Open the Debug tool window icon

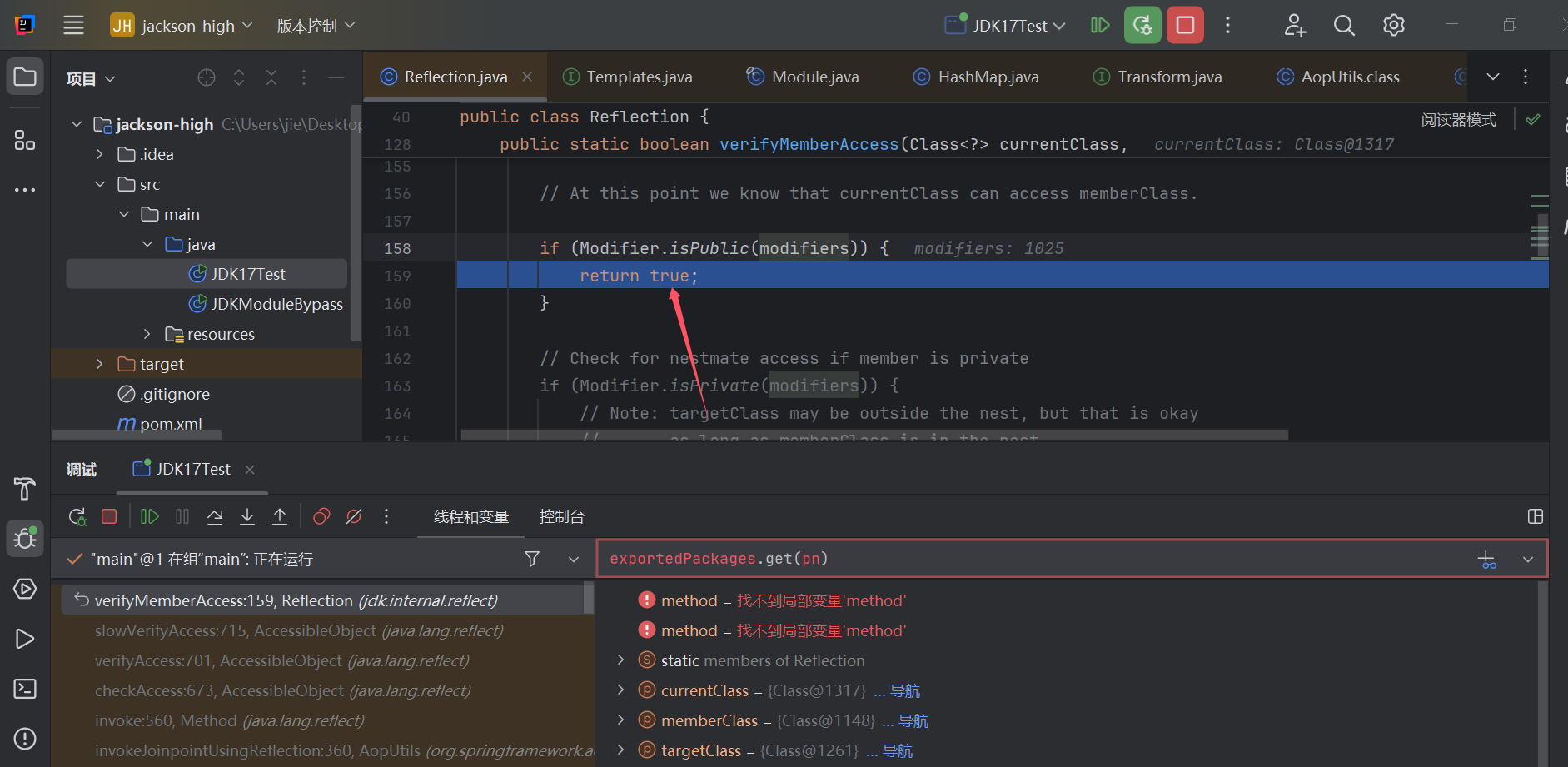click(x=25, y=539)
